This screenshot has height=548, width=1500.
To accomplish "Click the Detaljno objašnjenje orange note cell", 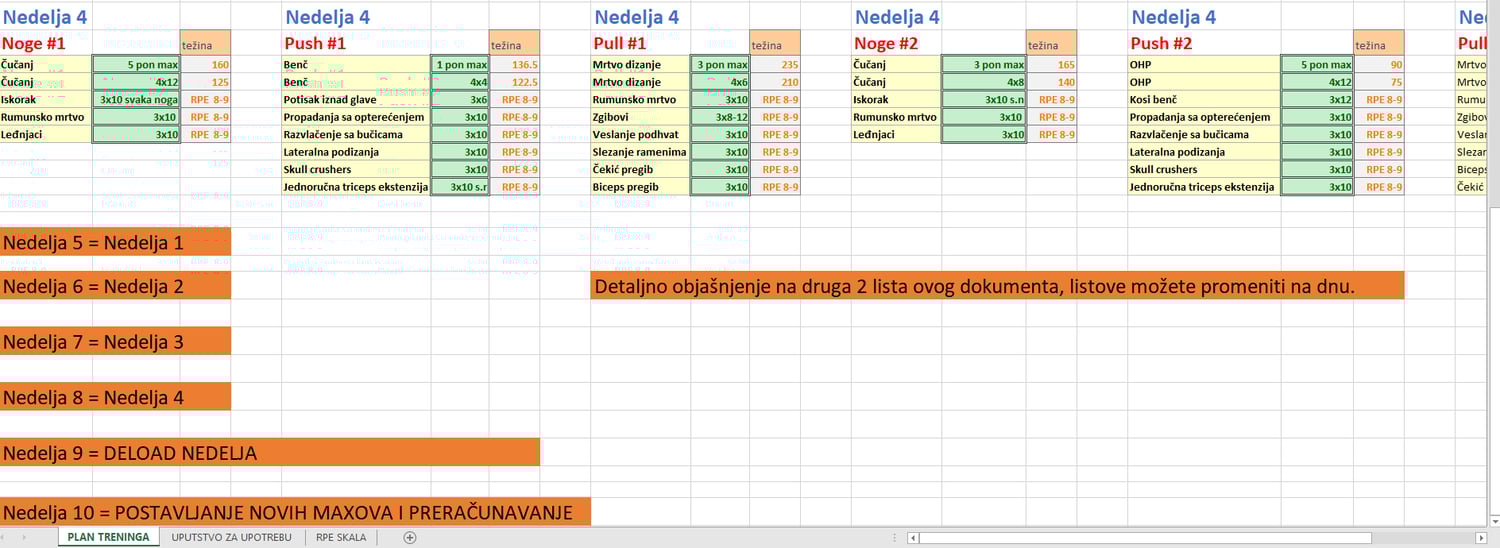I will 997,286.
